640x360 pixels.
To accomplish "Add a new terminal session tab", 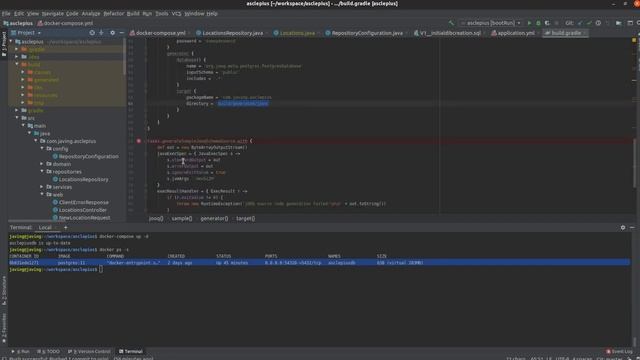I will [x=65, y=227].
